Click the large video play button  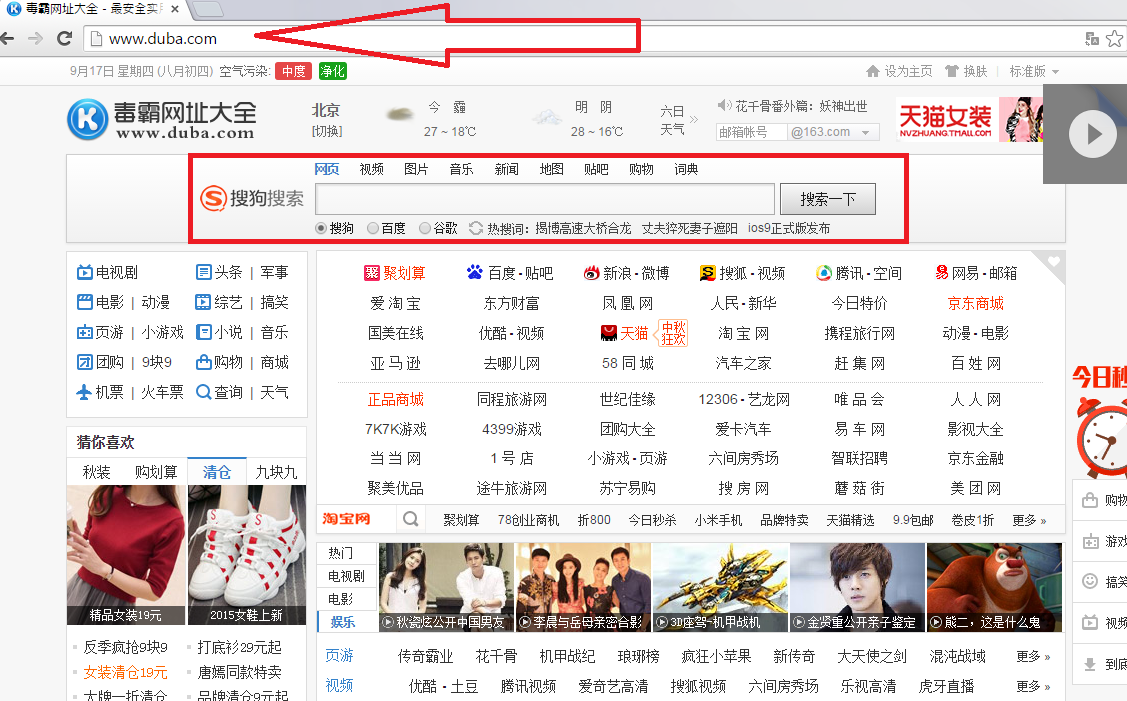coord(1090,134)
